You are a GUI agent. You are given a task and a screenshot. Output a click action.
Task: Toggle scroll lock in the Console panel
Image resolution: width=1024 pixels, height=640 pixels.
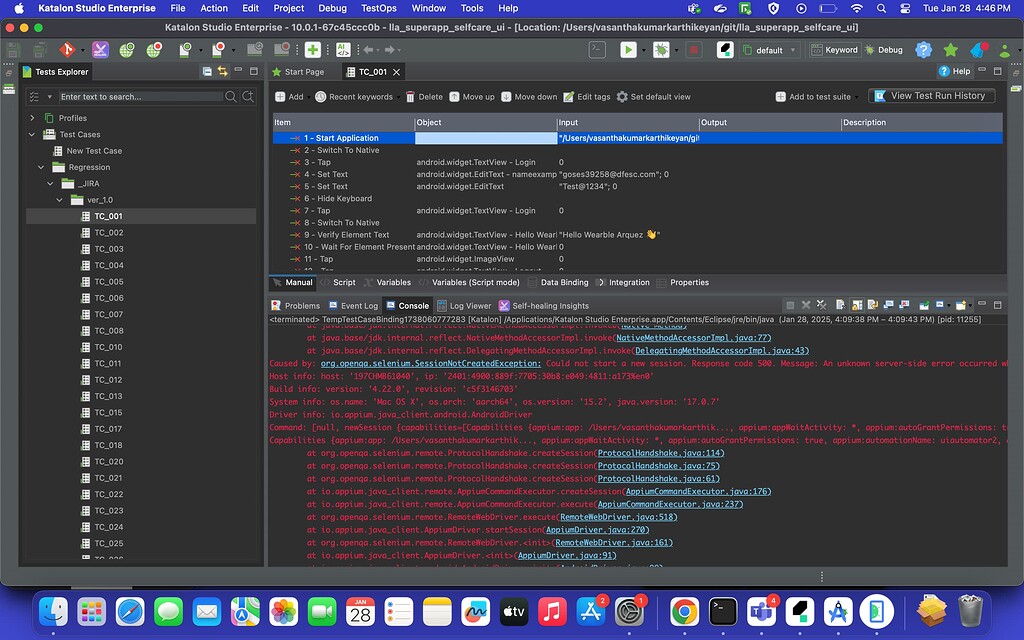pos(856,305)
